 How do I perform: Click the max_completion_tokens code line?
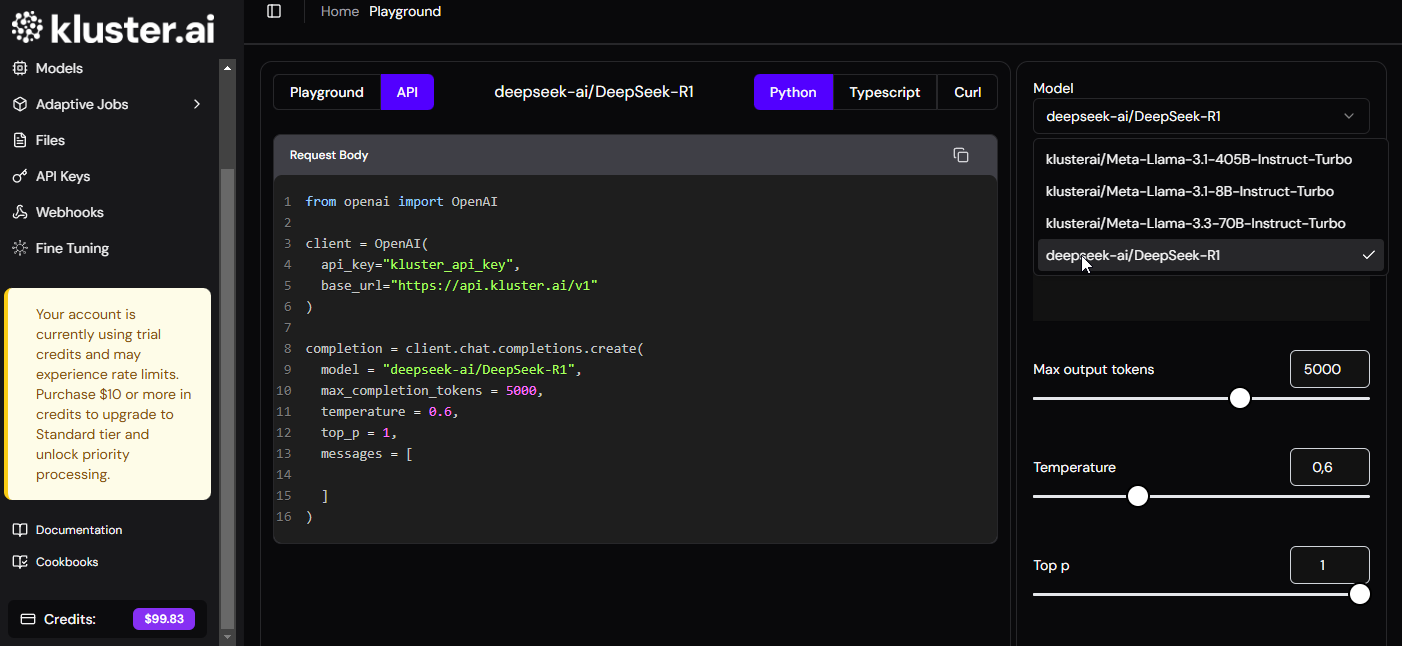(x=432, y=390)
